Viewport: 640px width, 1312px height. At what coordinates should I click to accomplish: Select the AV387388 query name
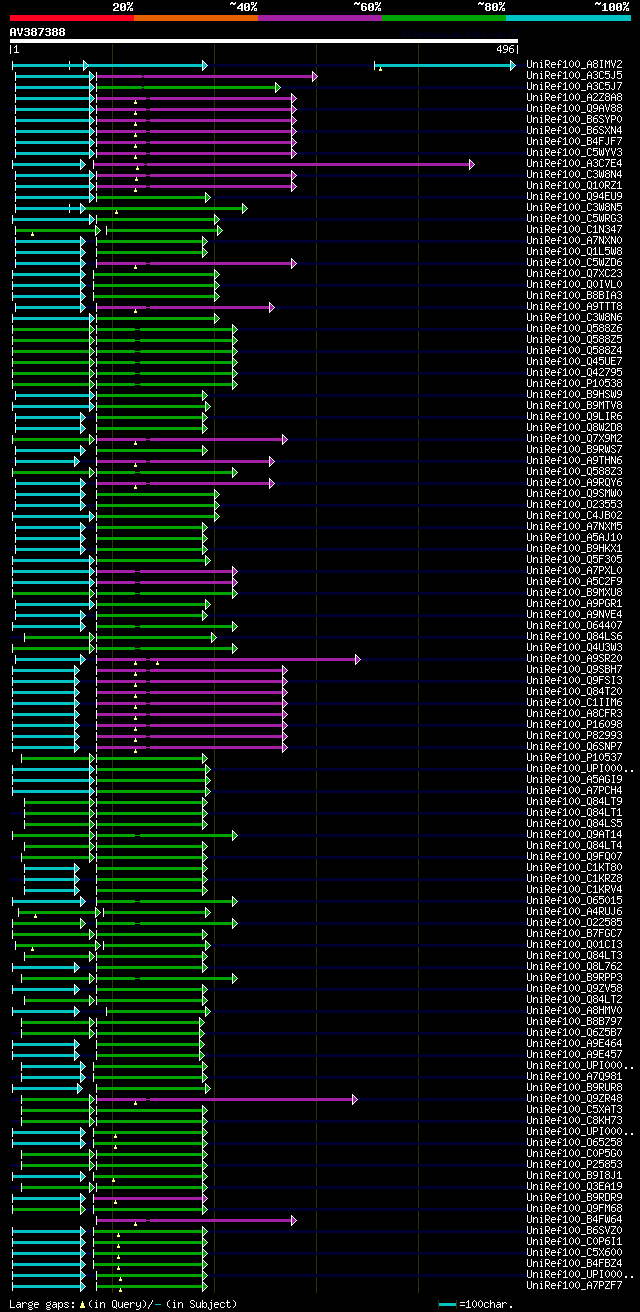coord(38,32)
